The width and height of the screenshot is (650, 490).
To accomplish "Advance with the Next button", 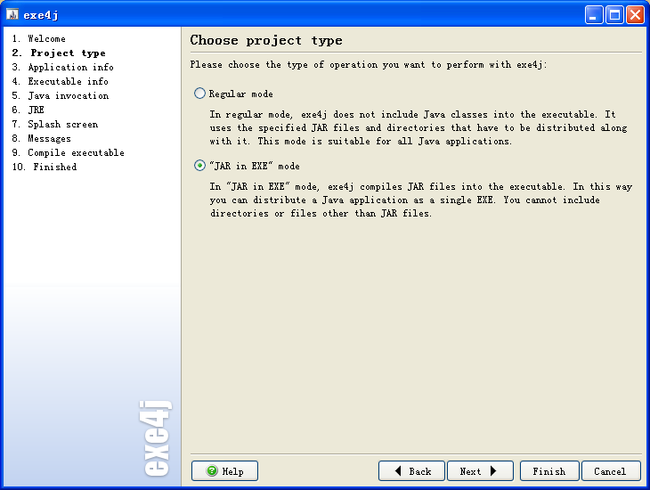I will coord(480,471).
